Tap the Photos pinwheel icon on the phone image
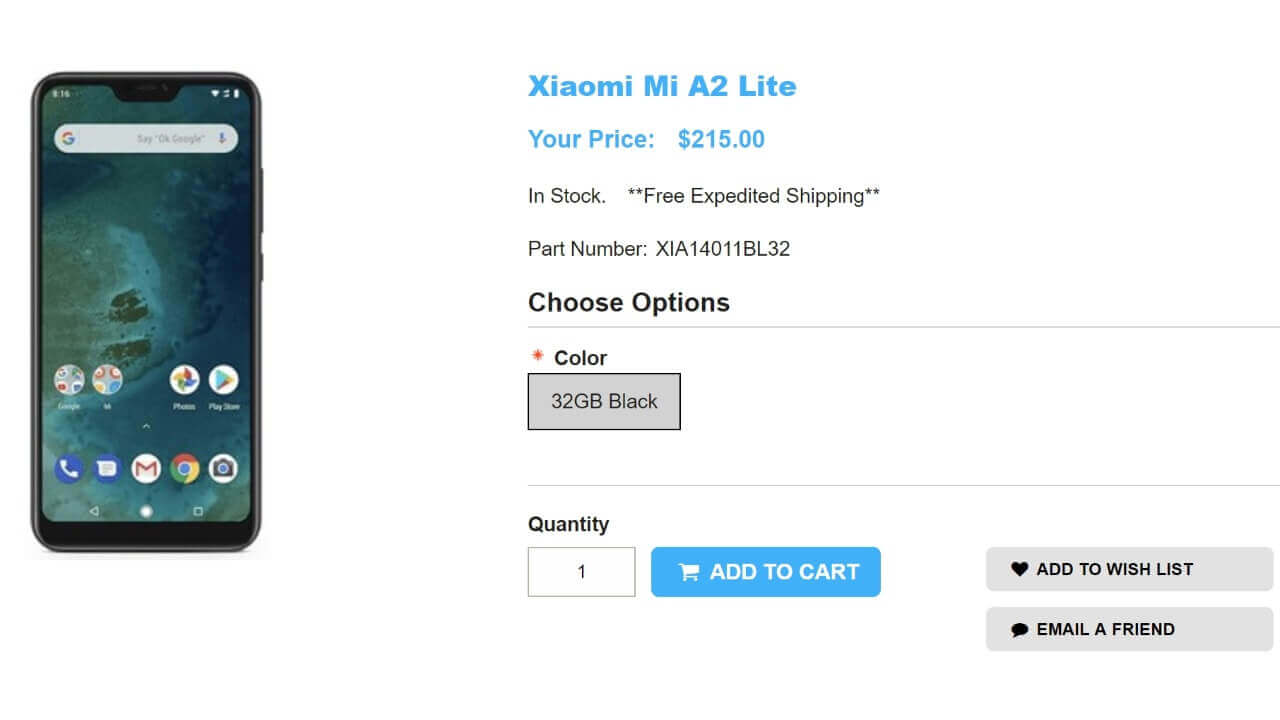 point(184,380)
